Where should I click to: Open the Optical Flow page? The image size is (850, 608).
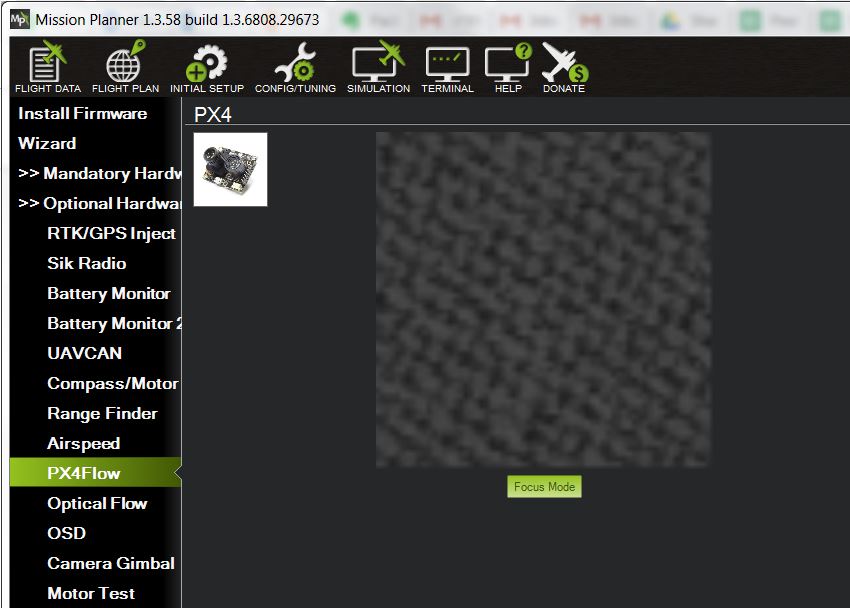[x=97, y=503]
